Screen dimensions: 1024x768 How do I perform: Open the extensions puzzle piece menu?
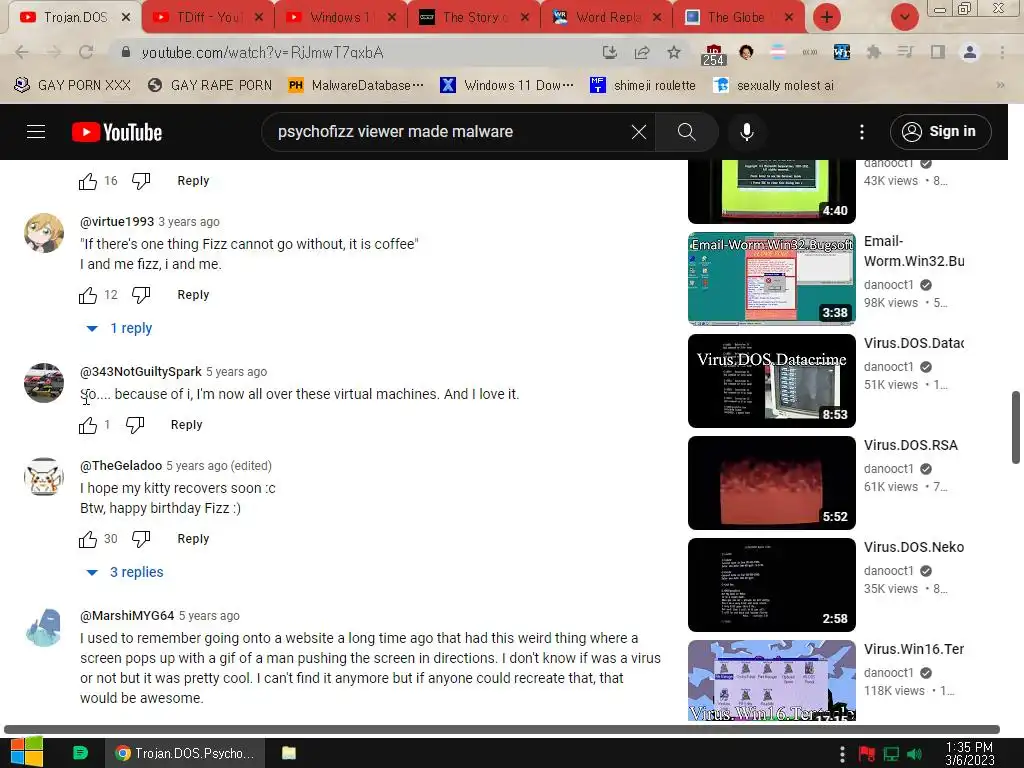(x=873, y=52)
